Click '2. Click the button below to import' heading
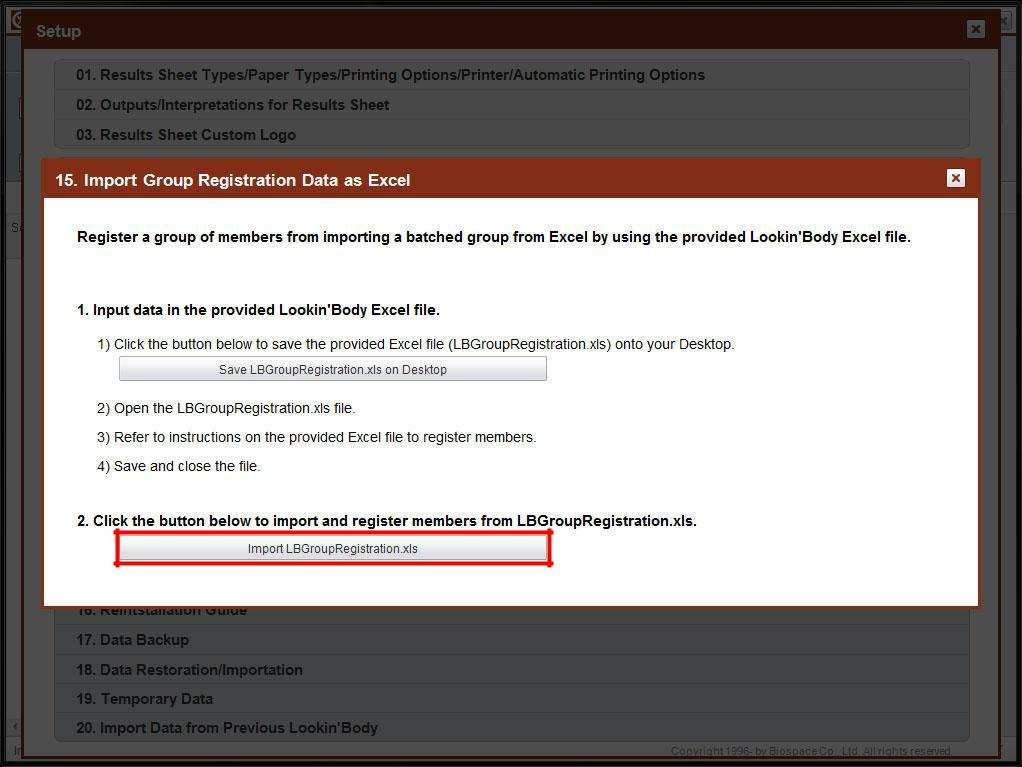The height and width of the screenshot is (767, 1022). click(x=387, y=521)
